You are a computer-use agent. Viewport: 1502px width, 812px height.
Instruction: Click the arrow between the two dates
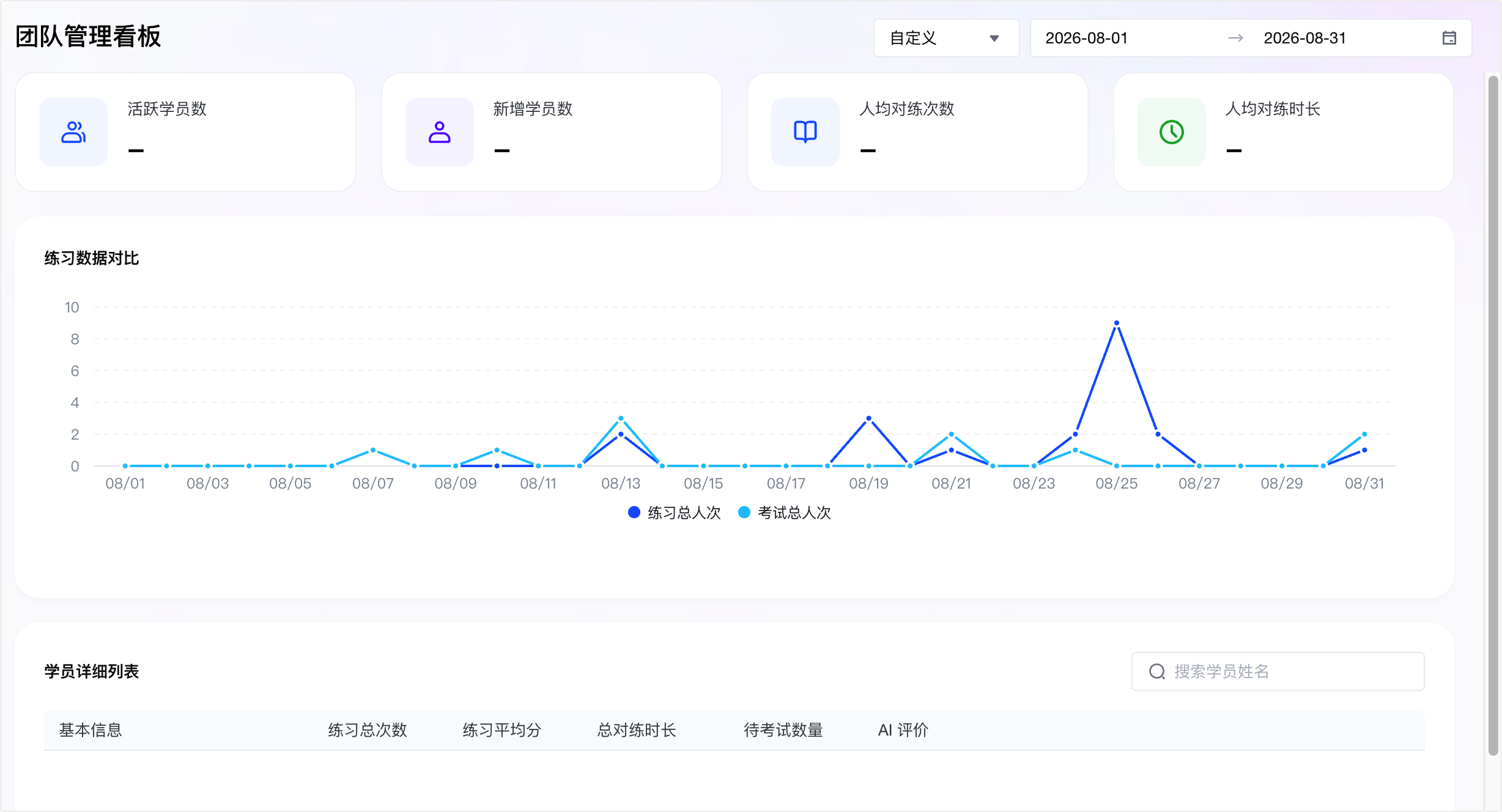click(x=1235, y=38)
